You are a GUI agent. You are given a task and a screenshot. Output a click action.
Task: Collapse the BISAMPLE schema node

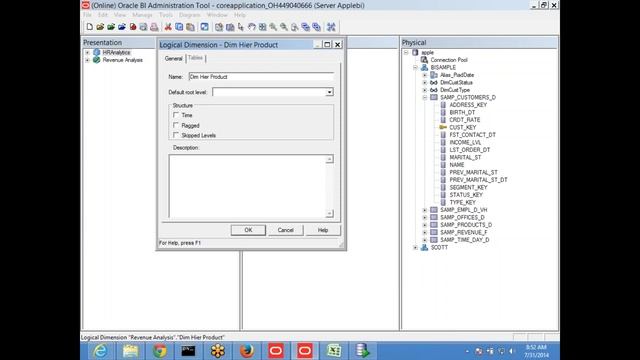[416, 67]
